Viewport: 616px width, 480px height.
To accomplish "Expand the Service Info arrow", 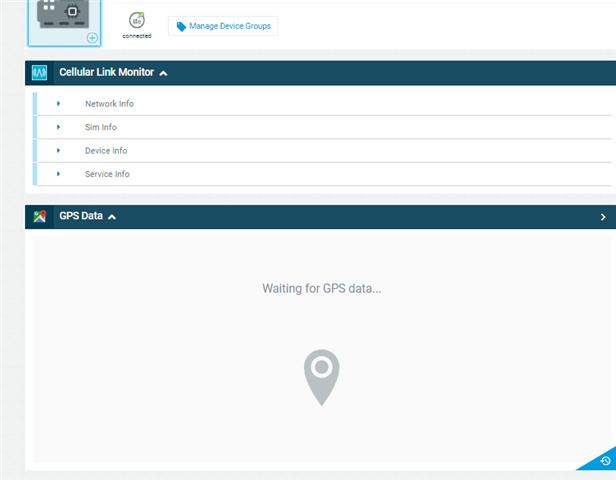I will (58, 174).
